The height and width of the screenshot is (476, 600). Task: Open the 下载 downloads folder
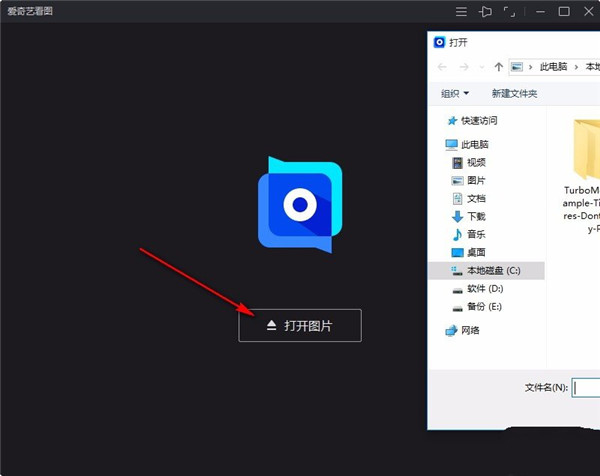point(476,216)
